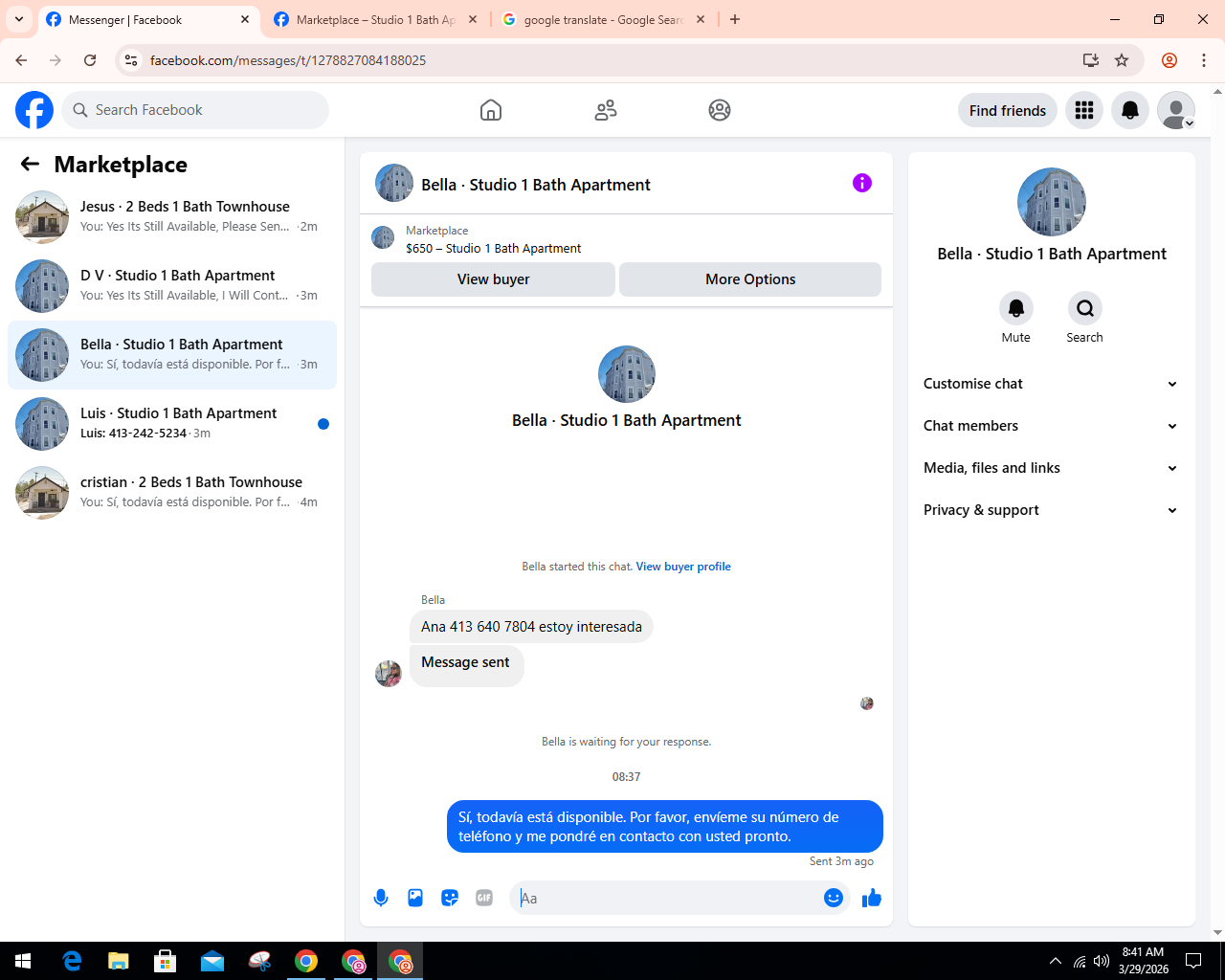Open the $650 – Studio 1 Bath Apartment listing

[x=493, y=248]
